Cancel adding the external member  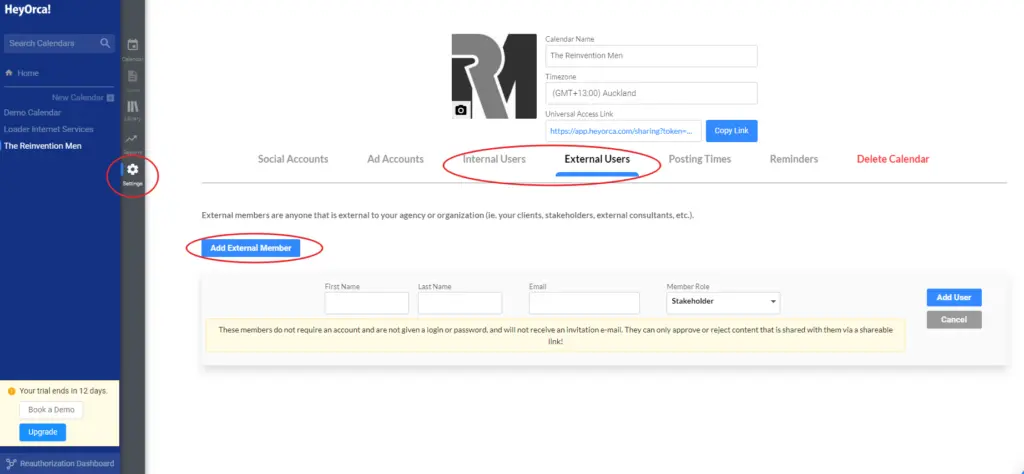click(953, 320)
